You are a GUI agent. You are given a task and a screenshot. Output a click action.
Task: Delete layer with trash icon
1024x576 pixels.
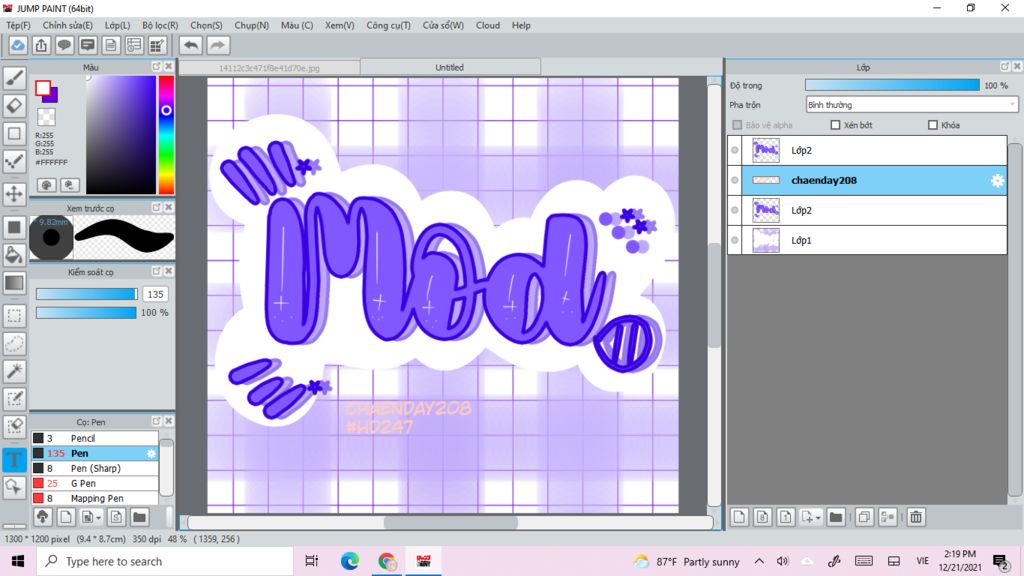[x=916, y=517]
